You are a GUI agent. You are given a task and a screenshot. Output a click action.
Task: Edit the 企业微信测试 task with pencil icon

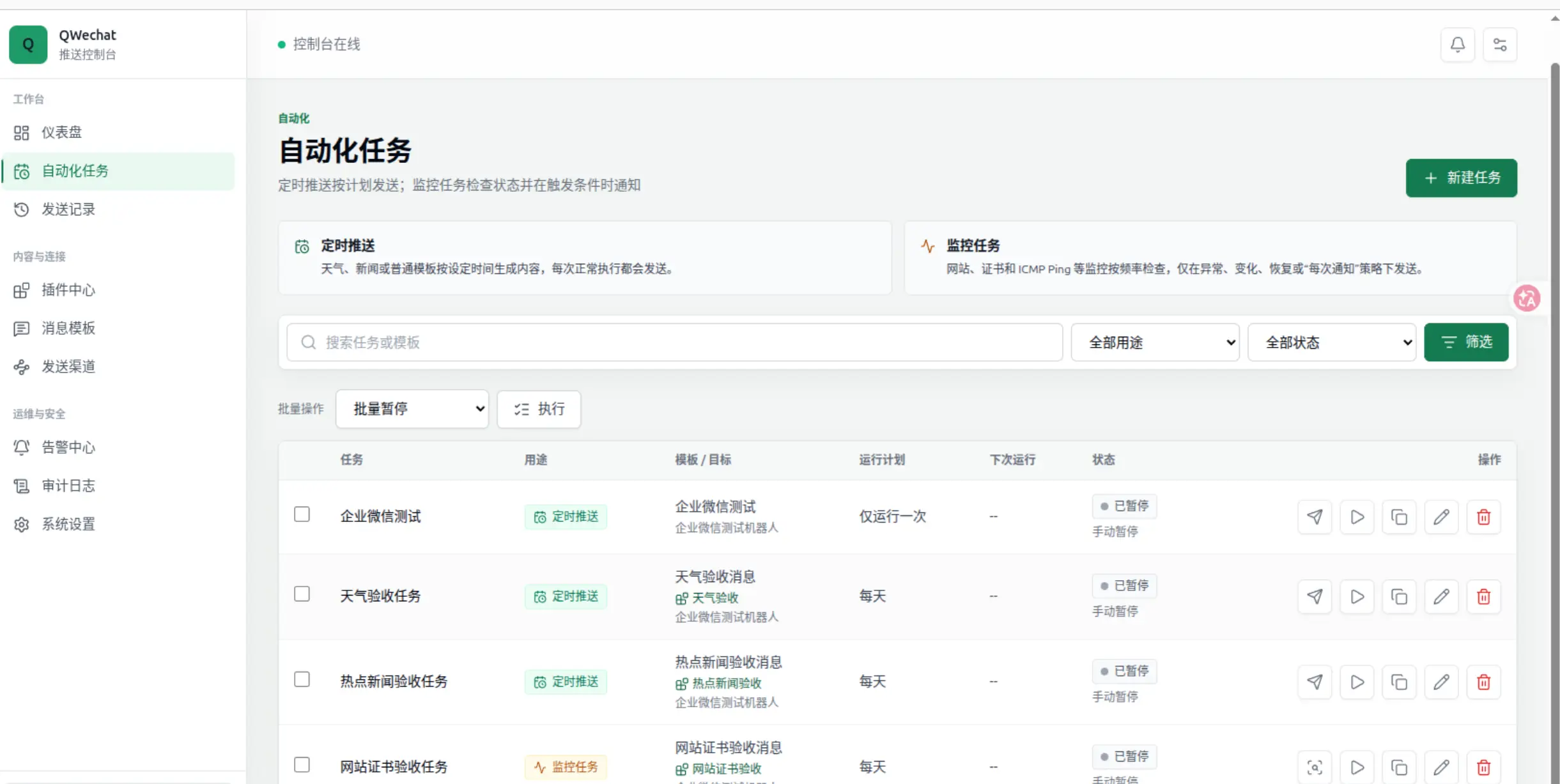1441,517
